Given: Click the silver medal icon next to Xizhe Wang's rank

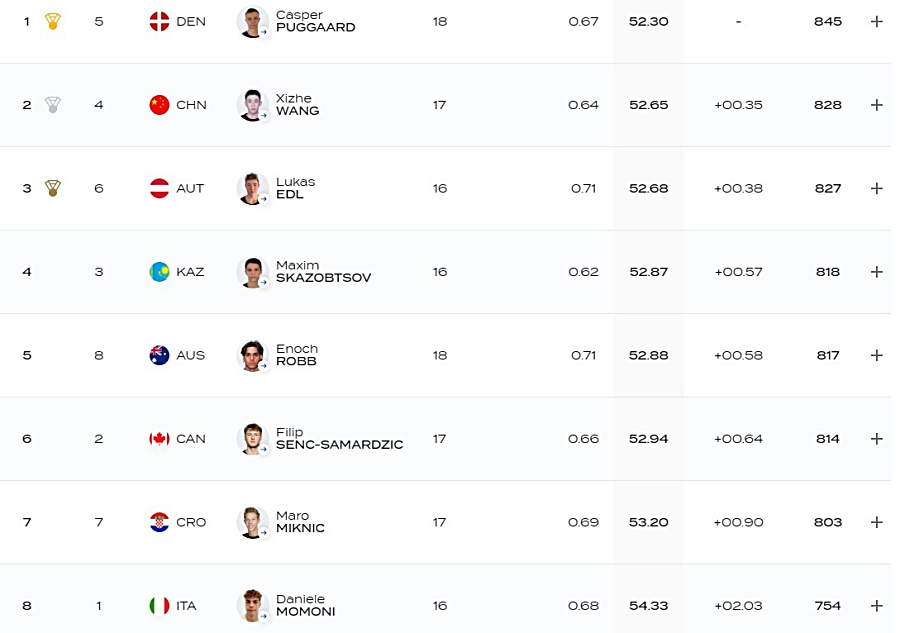Looking at the screenshot, I should point(53,104).
